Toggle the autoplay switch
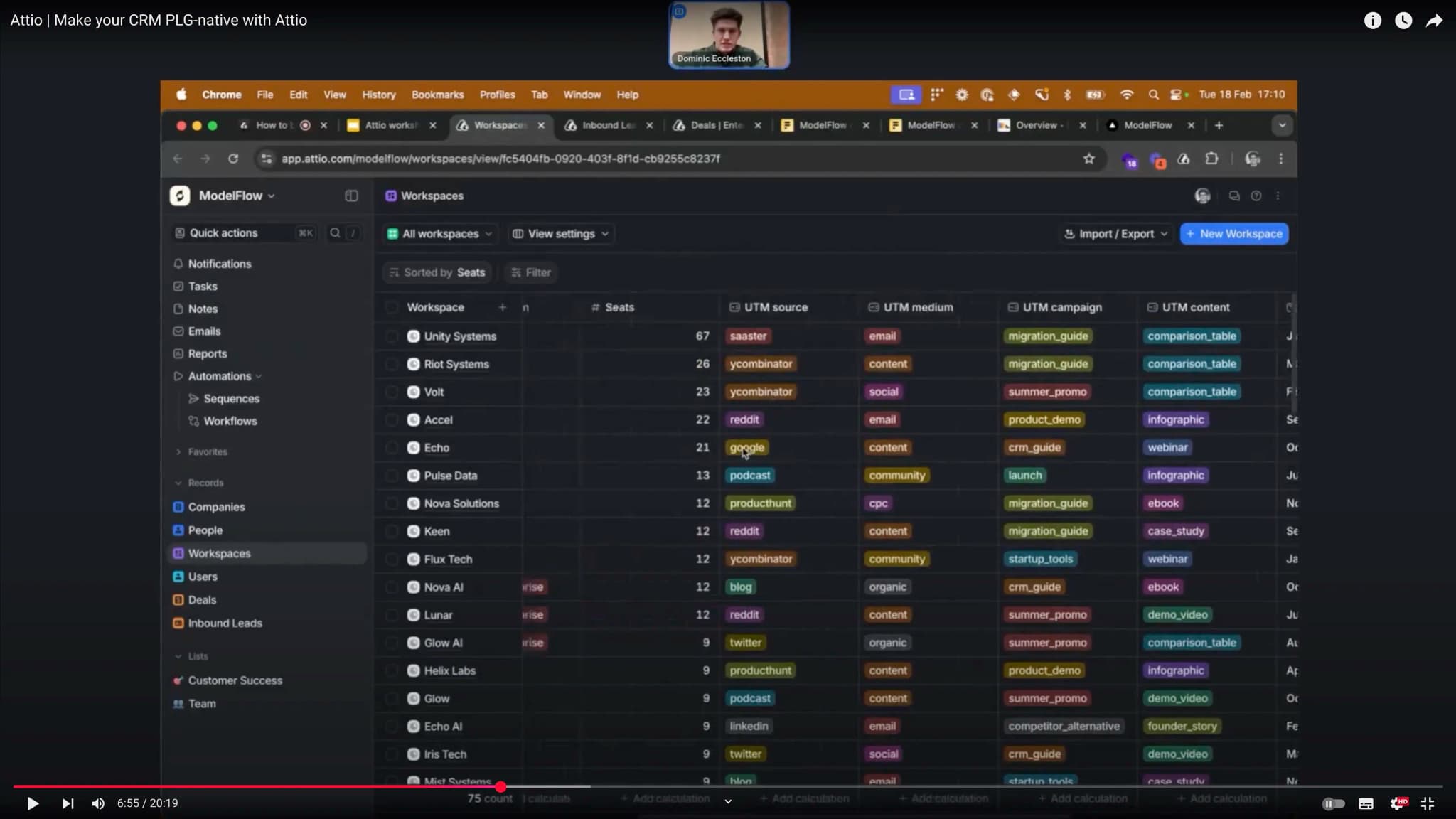Screen dimensions: 1456x819 [x=1333, y=803]
